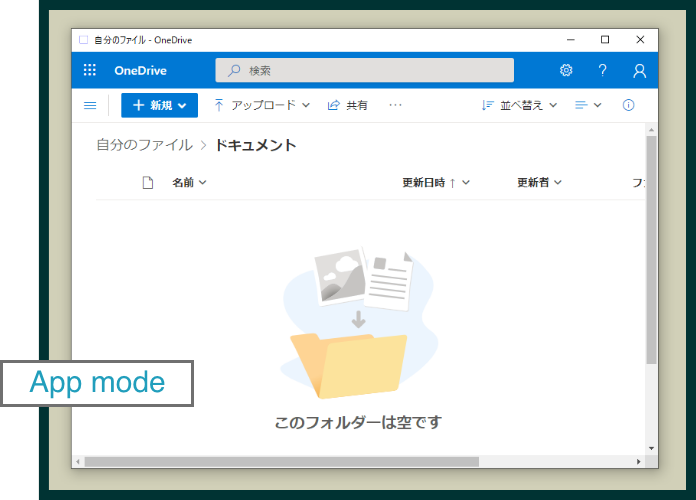
Task: Open the account profile icon
Action: 639,70
